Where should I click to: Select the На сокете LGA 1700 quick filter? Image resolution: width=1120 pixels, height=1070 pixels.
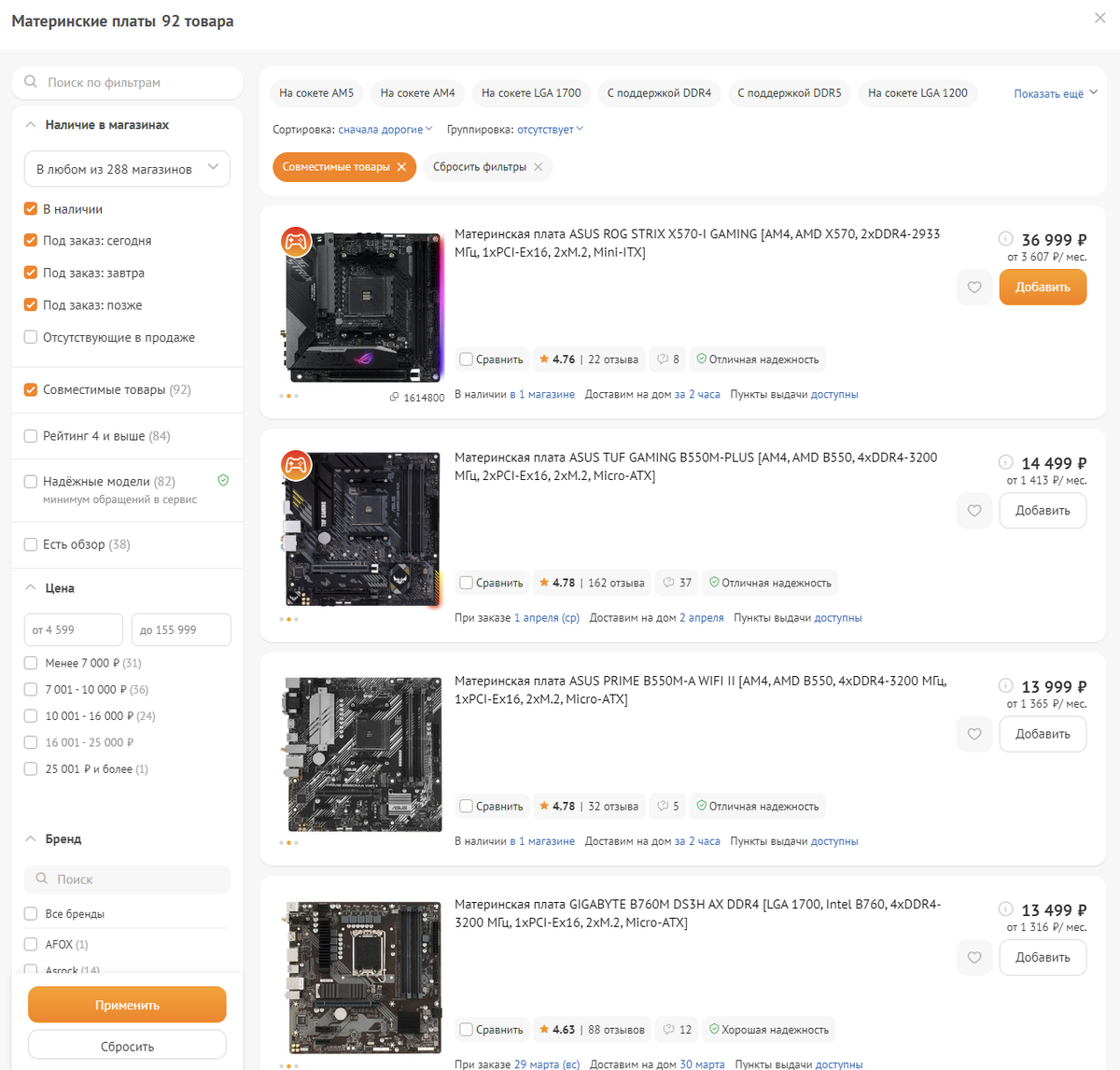tap(531, 93)
